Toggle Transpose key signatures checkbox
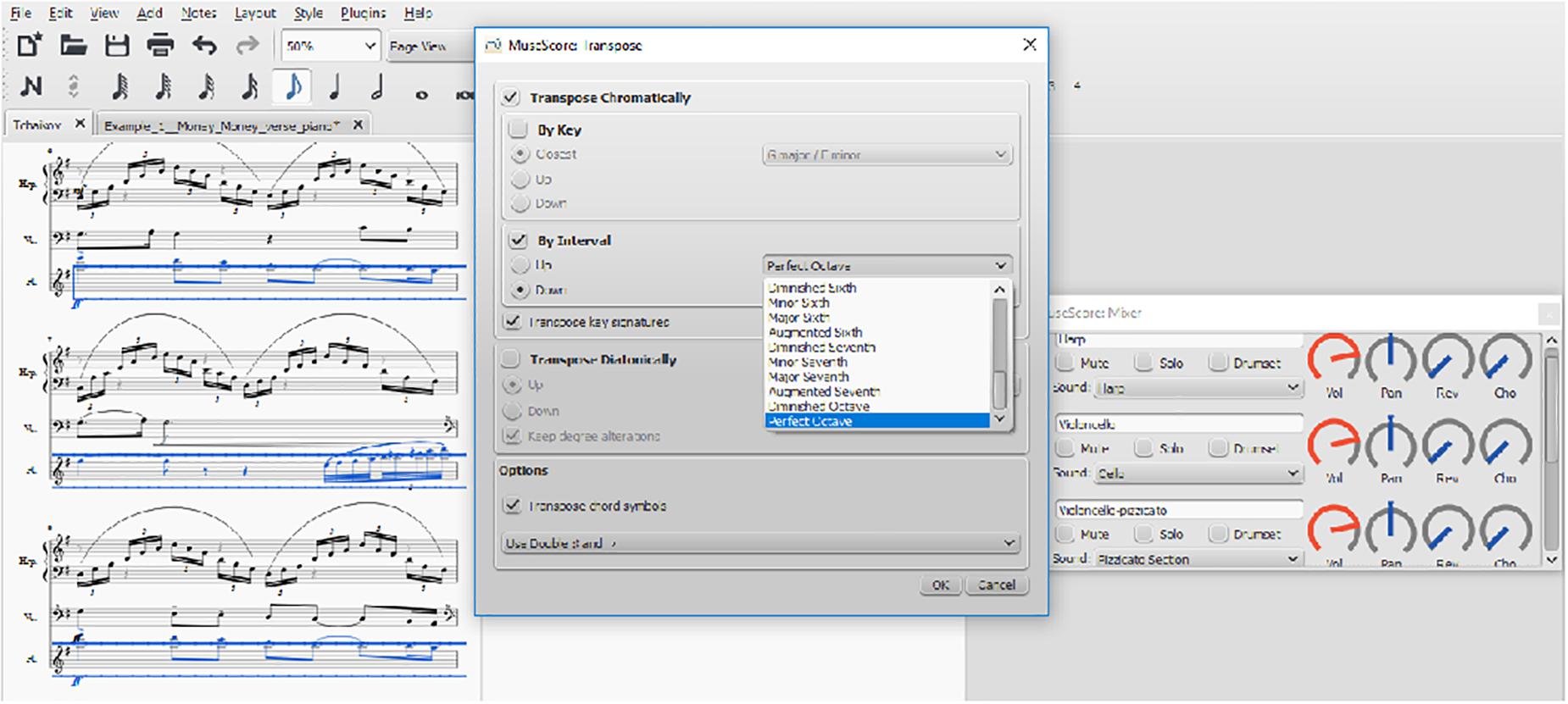 click(511, 322)
